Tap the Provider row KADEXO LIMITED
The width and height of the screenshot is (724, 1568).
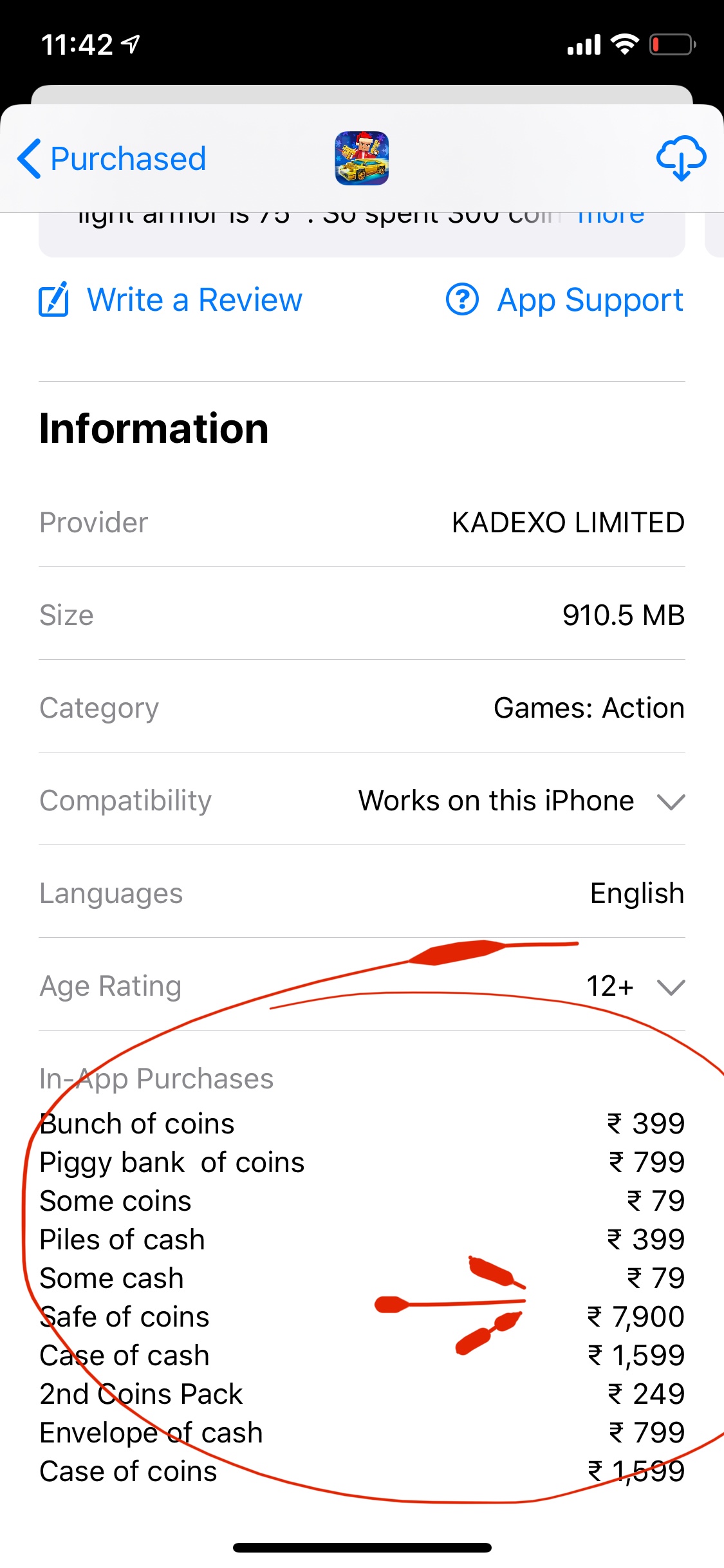(x=362, y=523)
